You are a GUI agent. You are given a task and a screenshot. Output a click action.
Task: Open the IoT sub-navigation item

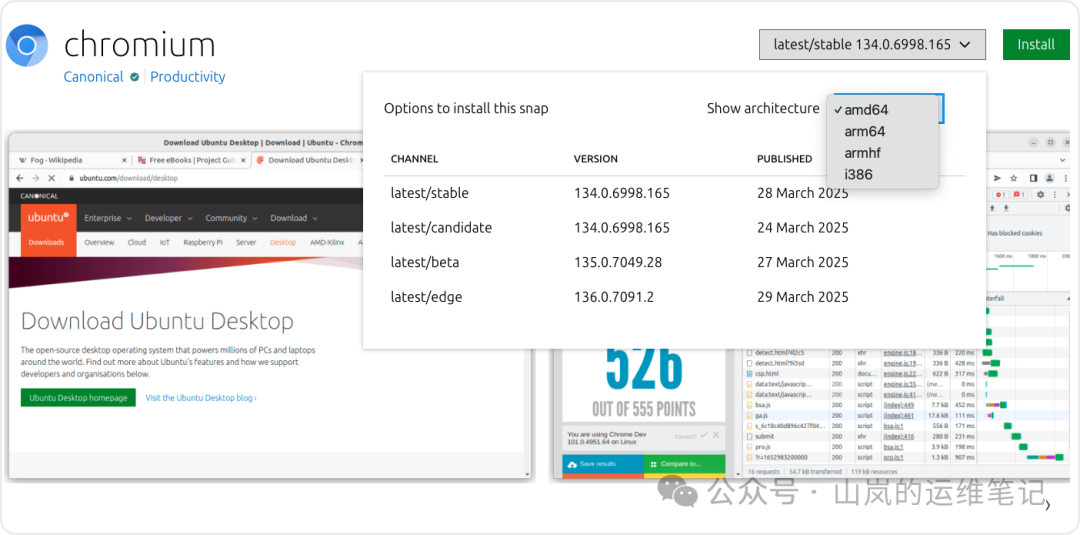(165, 242)
